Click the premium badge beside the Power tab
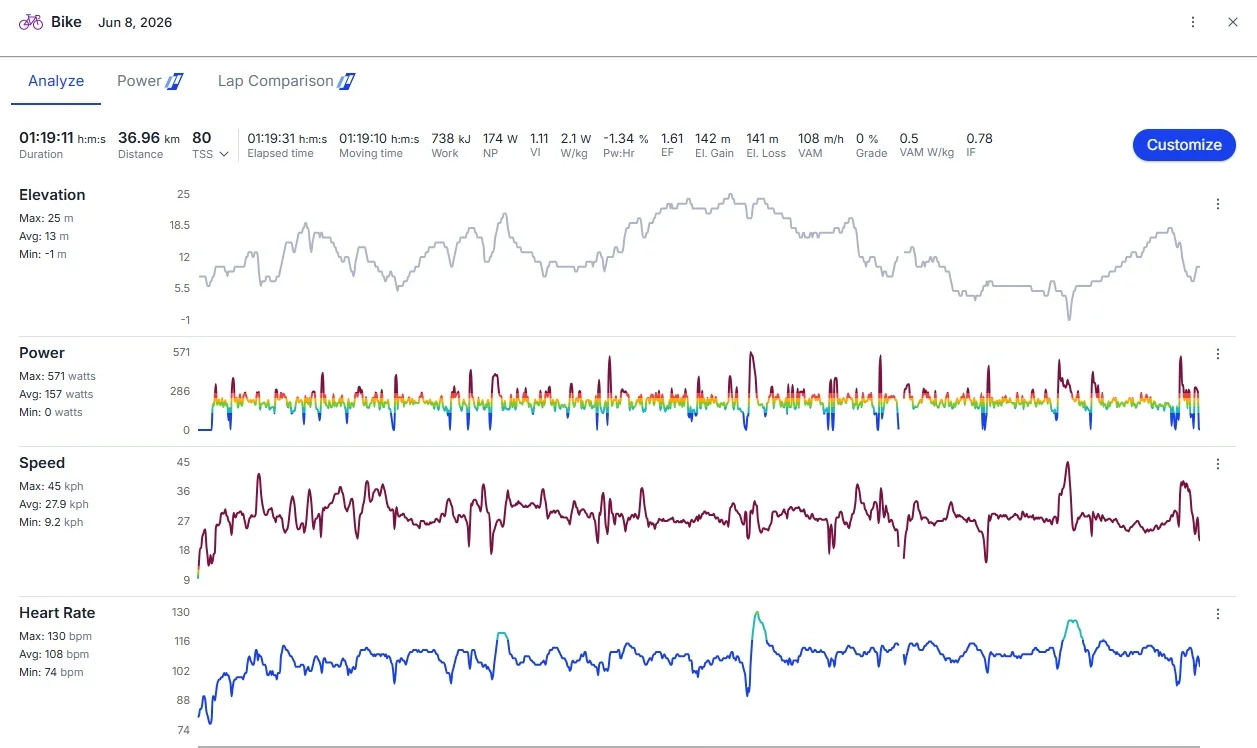 point(175,81)
